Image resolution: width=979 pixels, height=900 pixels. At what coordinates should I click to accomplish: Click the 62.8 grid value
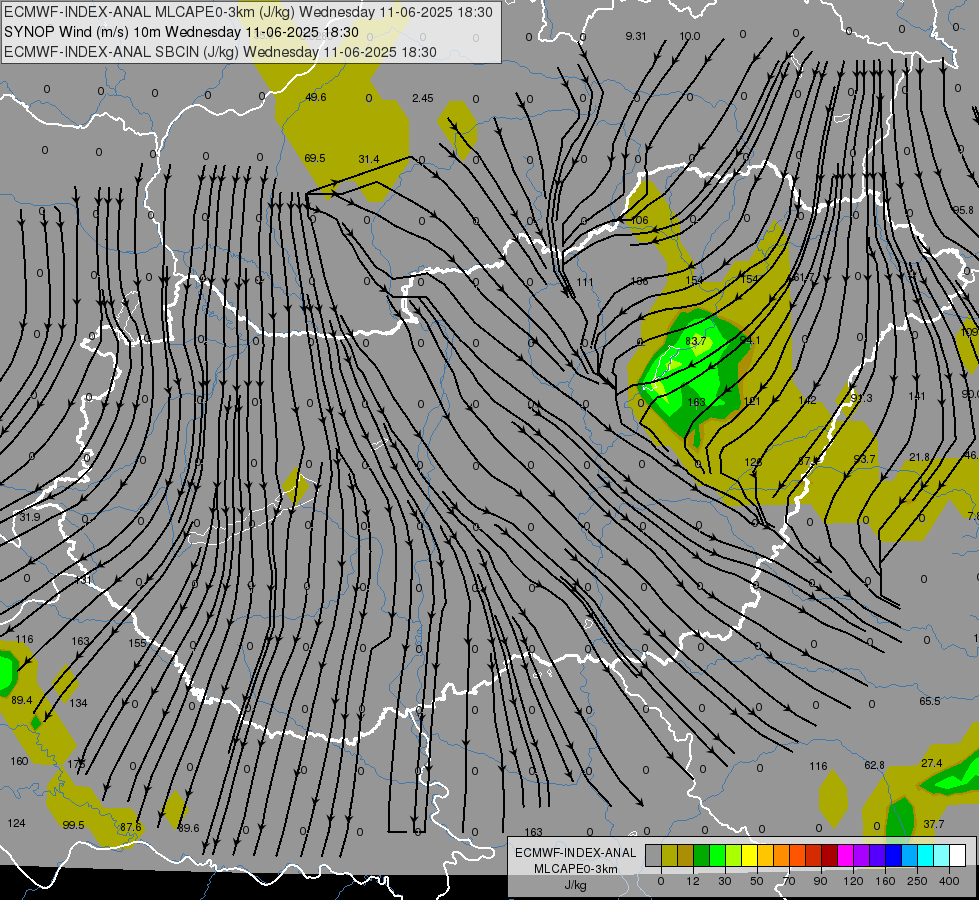pos(875,765)
